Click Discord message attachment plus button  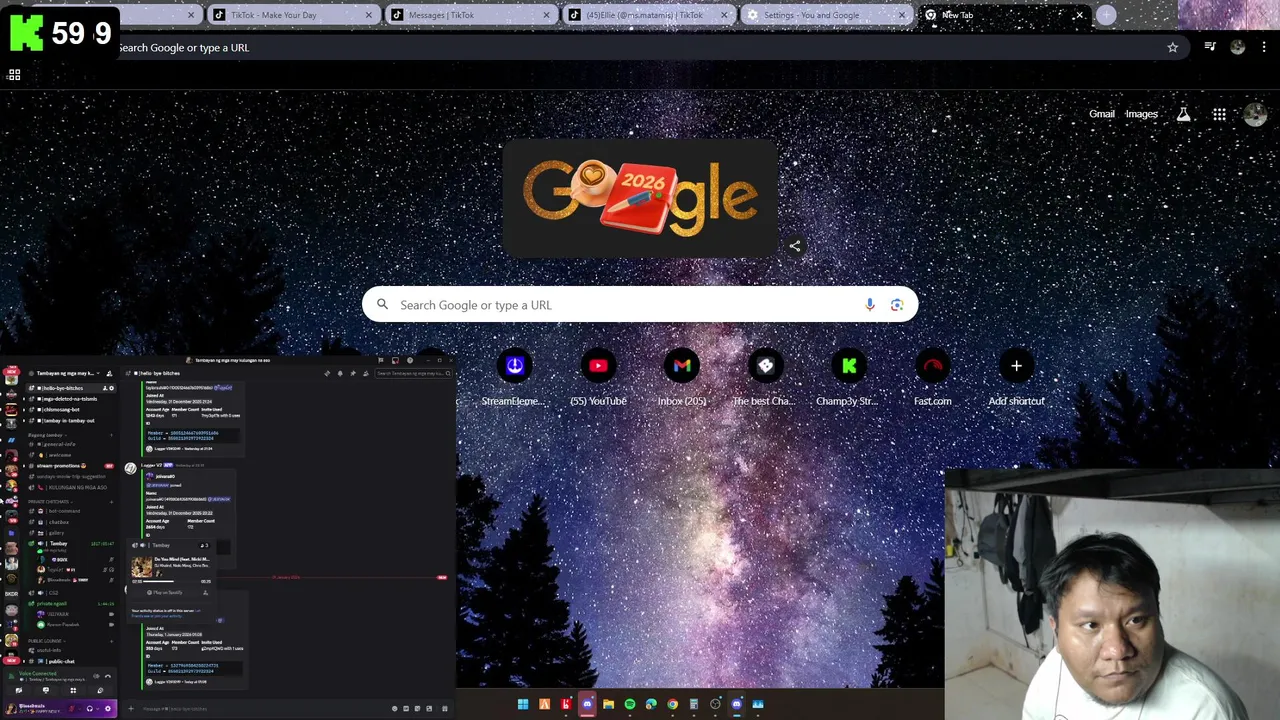click(131, 708)
